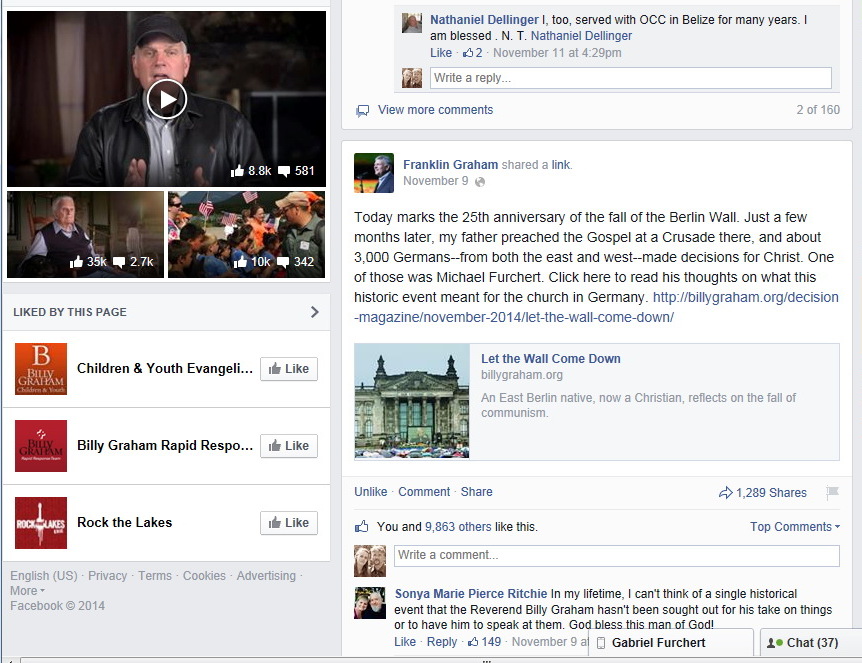Click View more comments link
The width and height of the screenshot is (862, 663).
click(435, 110)
